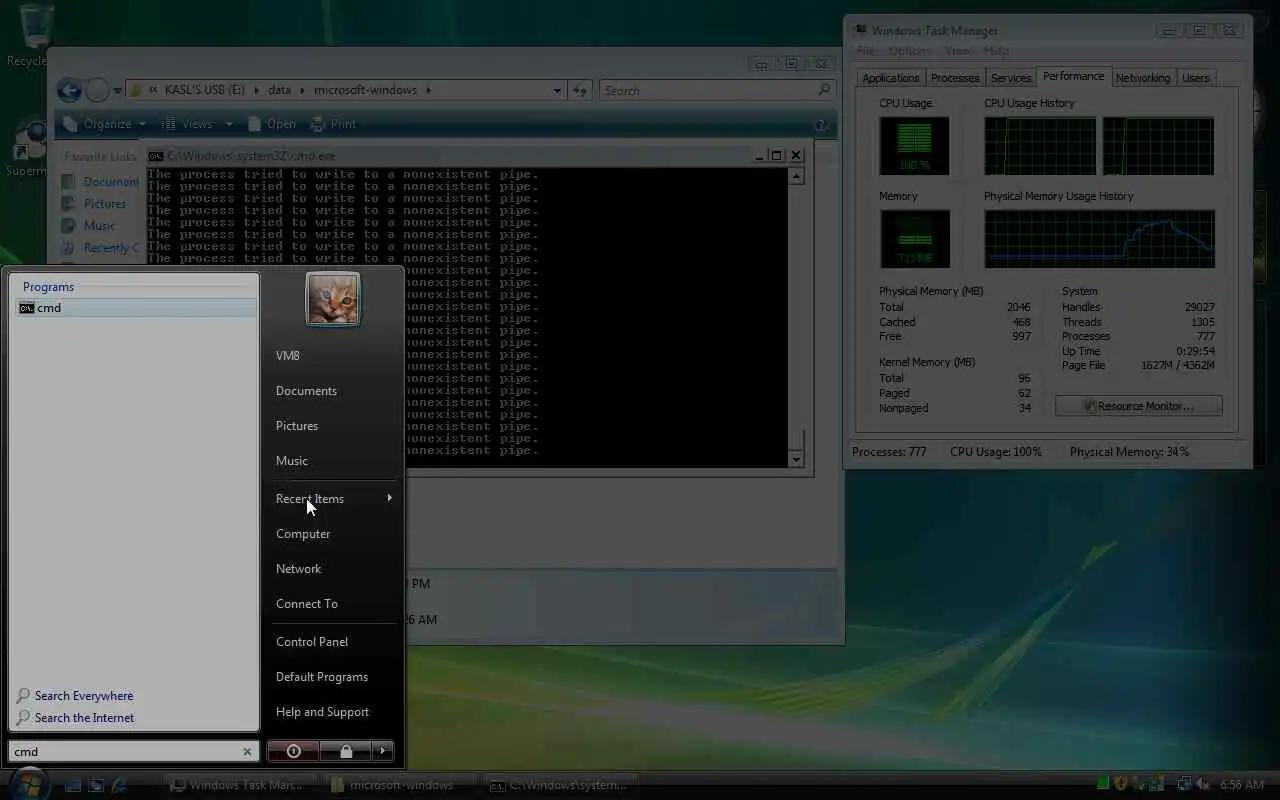Open Recently Changed favorite link
1280x800 pixels.
pos(100,248)
